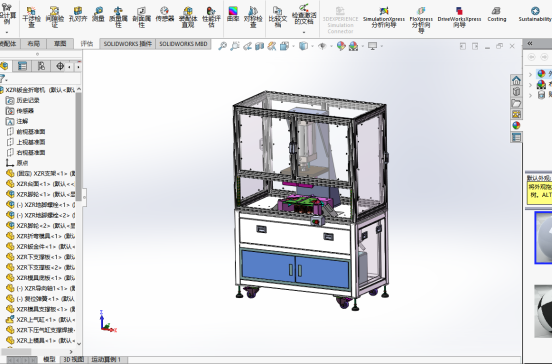Select Model (模型) bottom tab
Image resolution: width=552 pixels, height=364 pixels.
tap(49, 359)
